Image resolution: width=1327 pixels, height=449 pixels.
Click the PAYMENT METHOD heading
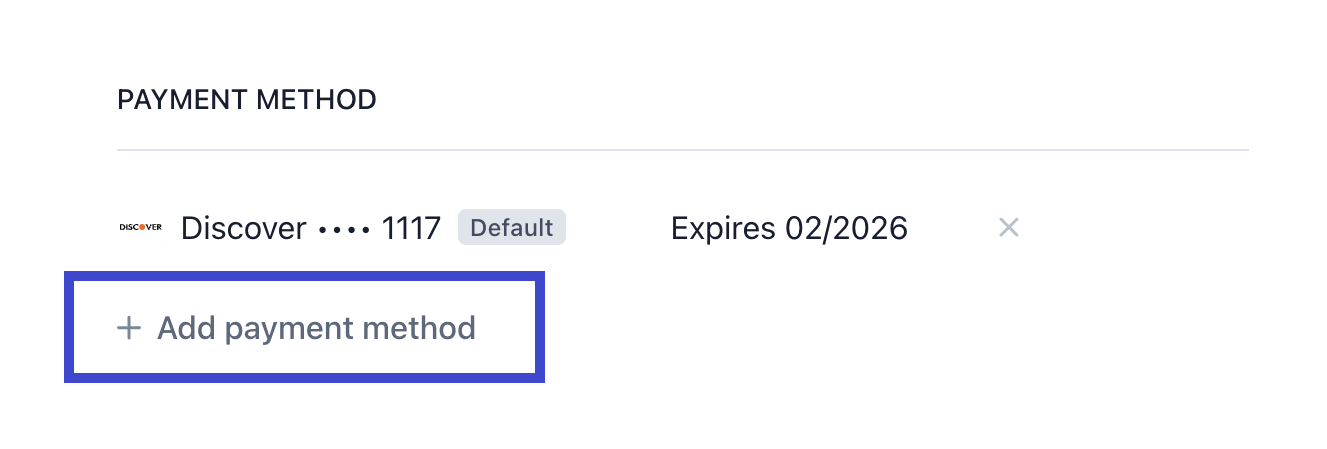pyautogui.click(x=247, y=100)
